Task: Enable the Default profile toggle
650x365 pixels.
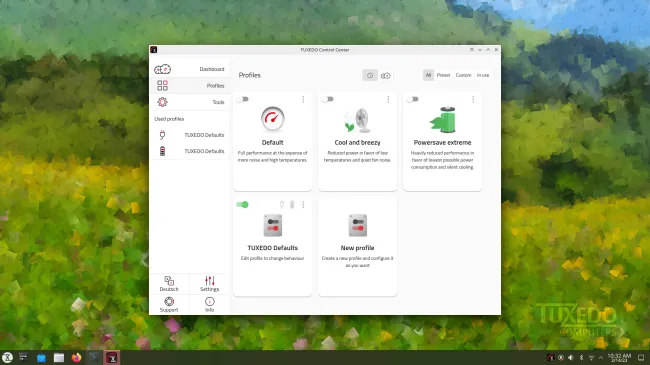Action: click(243, 99)
